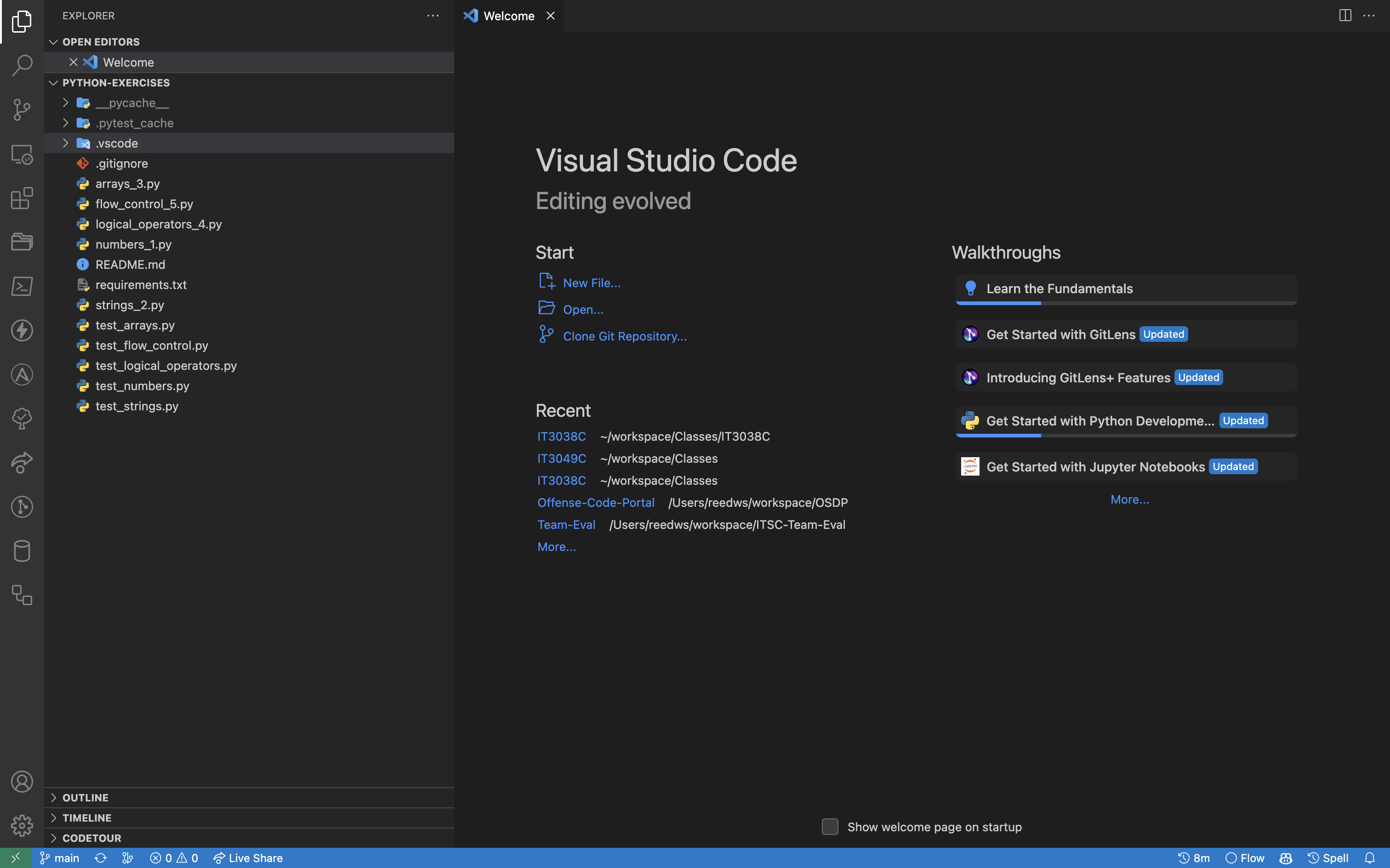Open recent Offense-Code-Portal project

point(595,503)
